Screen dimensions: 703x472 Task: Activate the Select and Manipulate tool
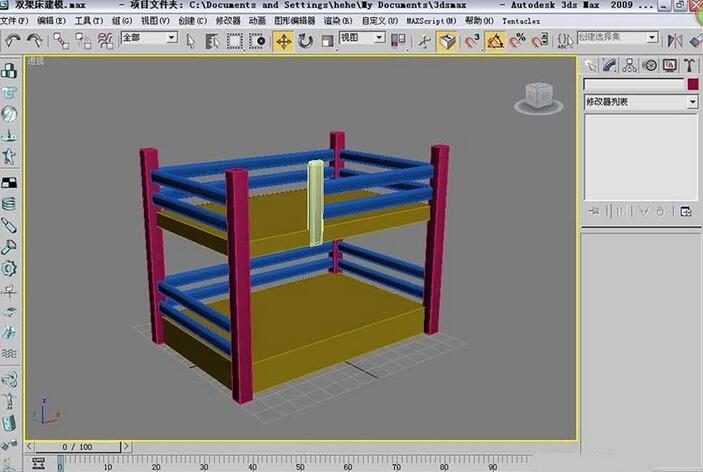[424, 41]
